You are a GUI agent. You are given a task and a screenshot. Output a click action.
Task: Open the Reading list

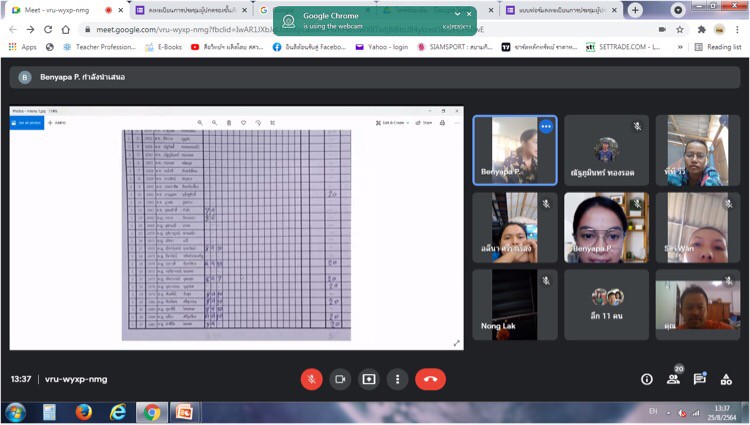click(717, 46)
